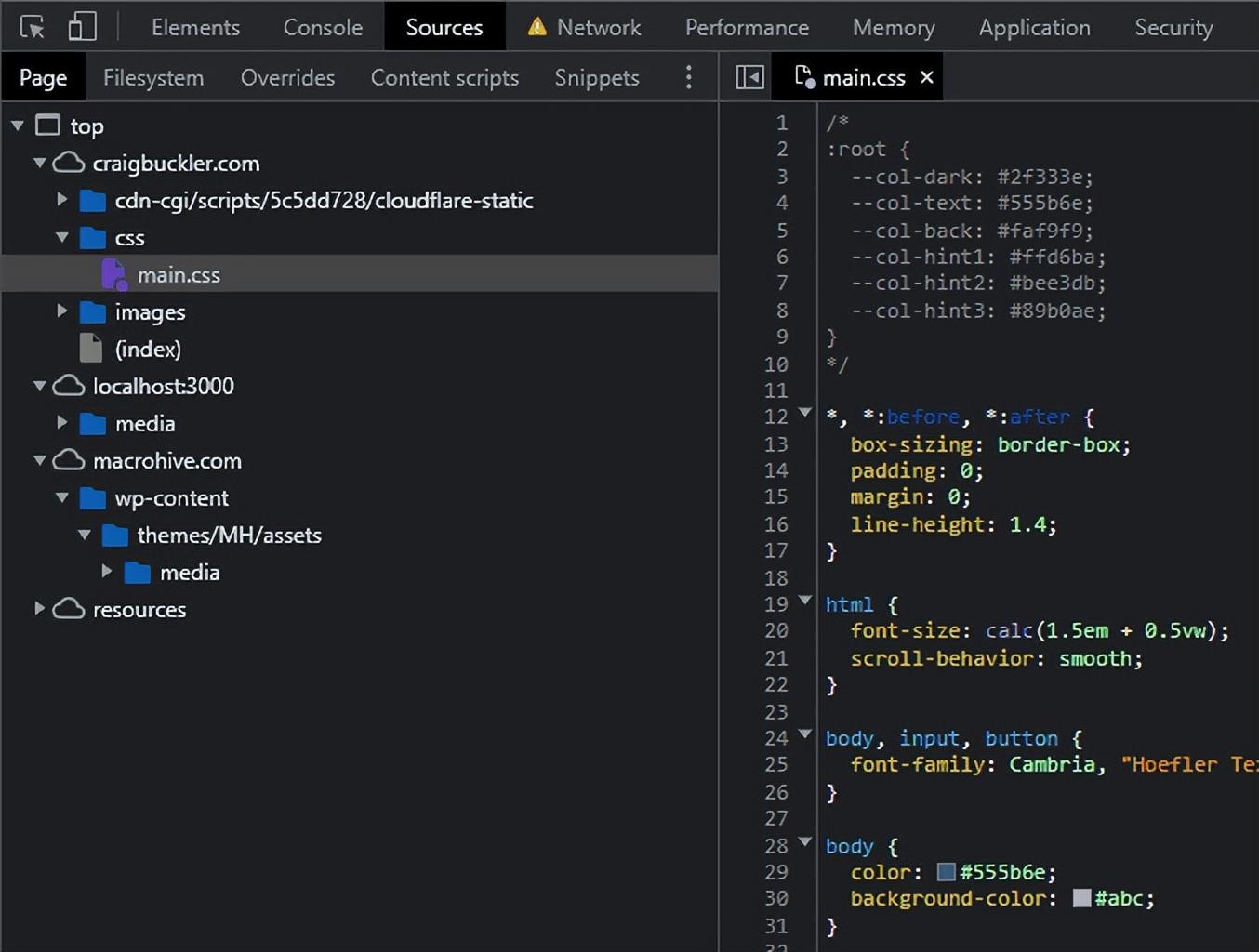This screenshot has width=1259, height=952.
Task: Click the images folder icon
Action: [93, 311]
